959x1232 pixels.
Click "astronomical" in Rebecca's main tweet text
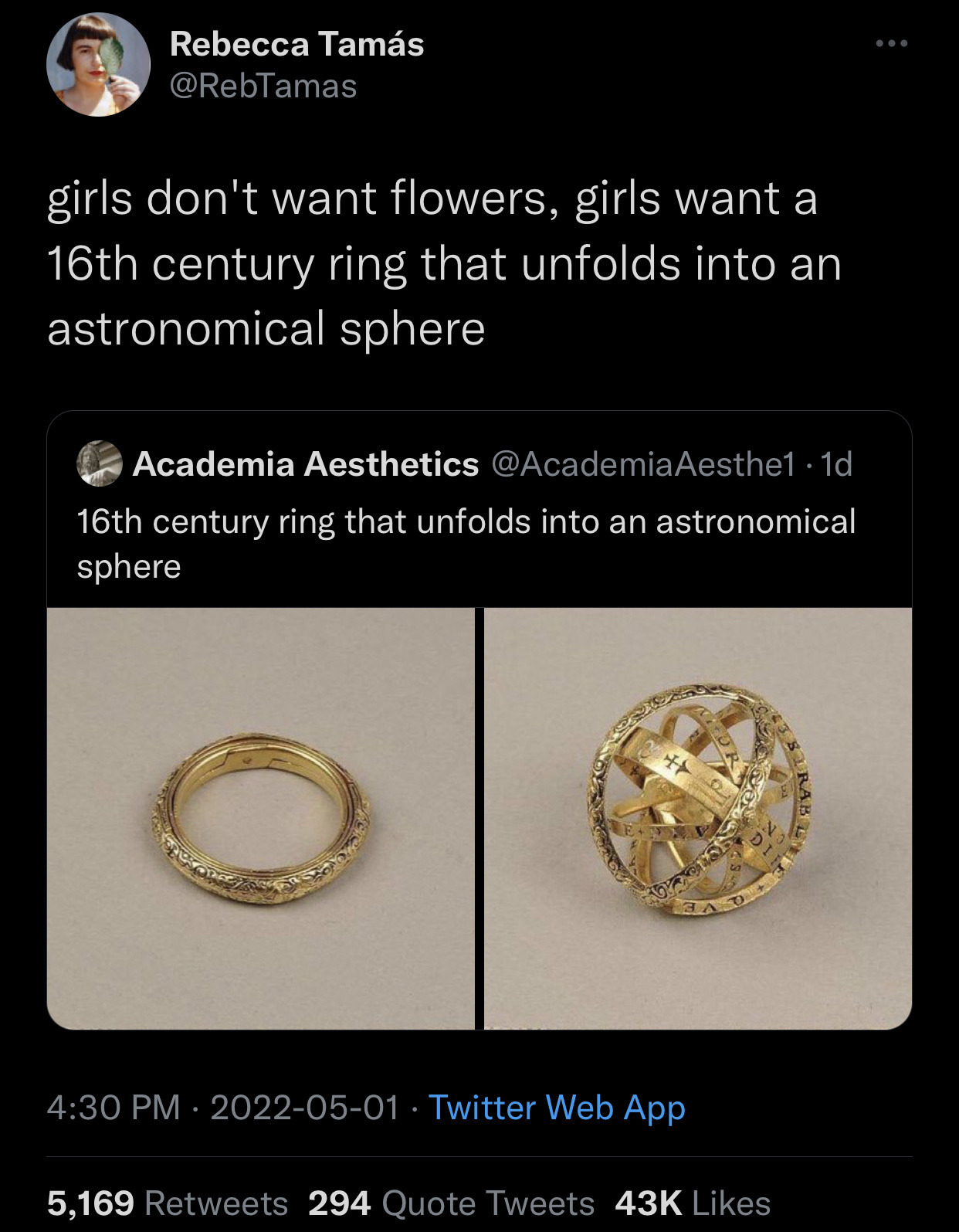pyautogui.click(x=186, y=328)
